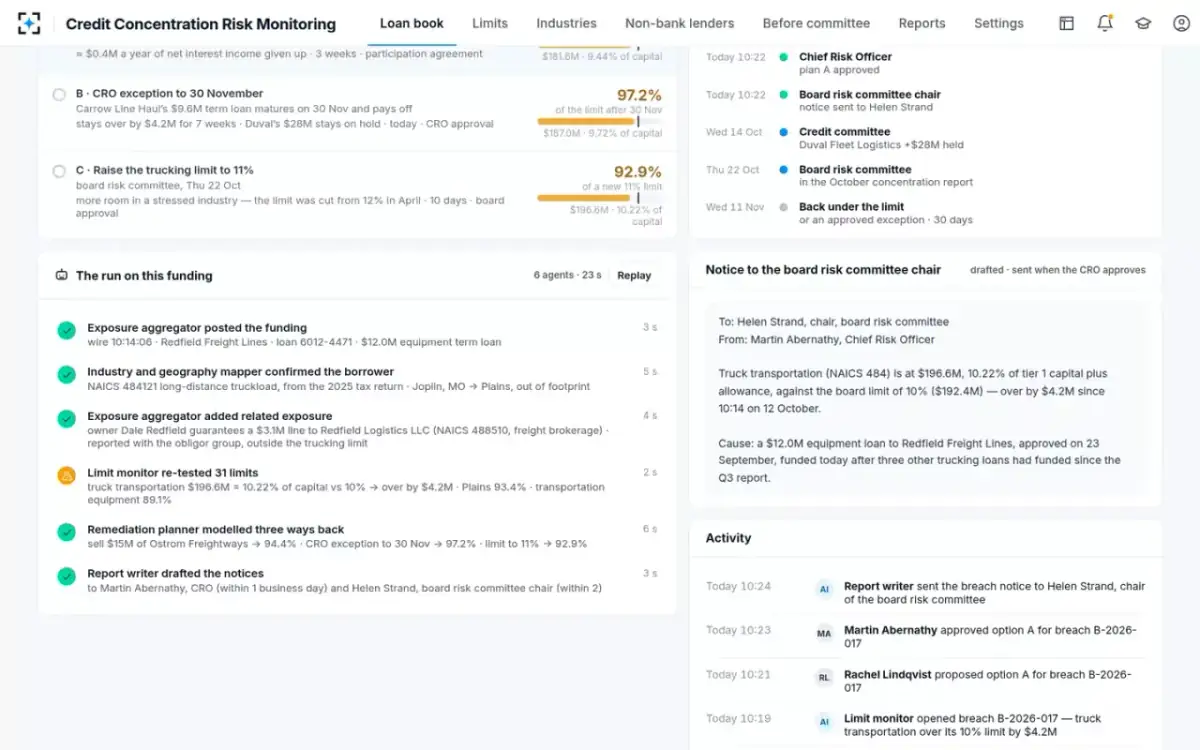Click the blue timeline dot for Credit committee

(x=783, y=132)
